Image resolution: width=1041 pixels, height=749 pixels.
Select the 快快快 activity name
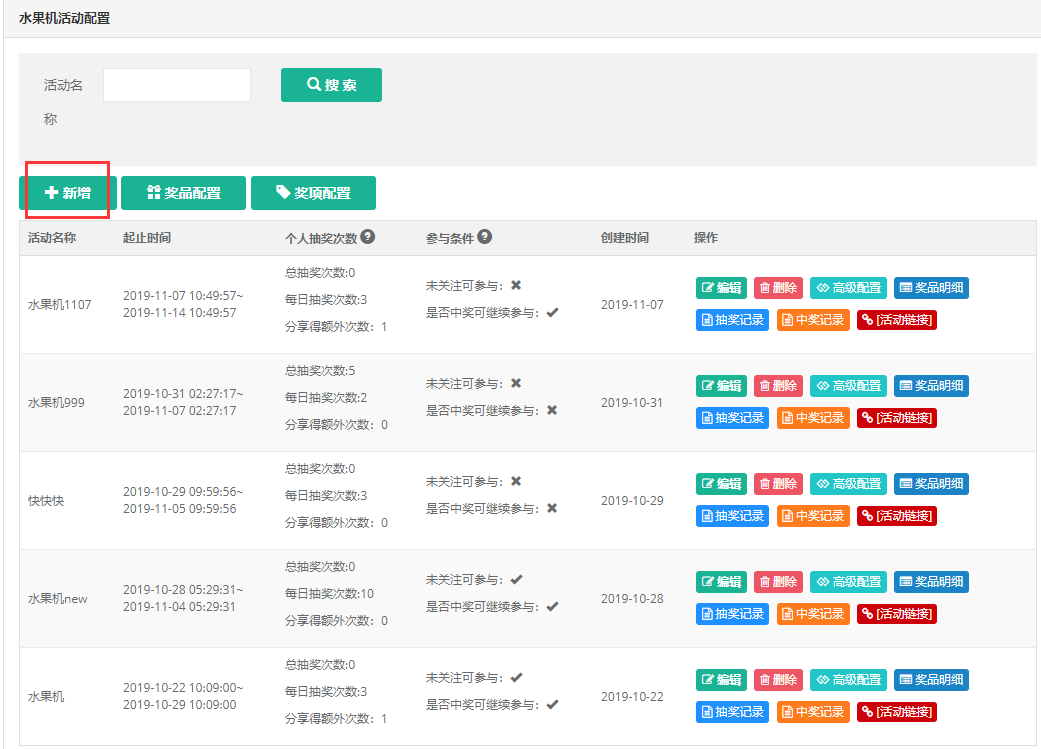click(x=46, y=501)
